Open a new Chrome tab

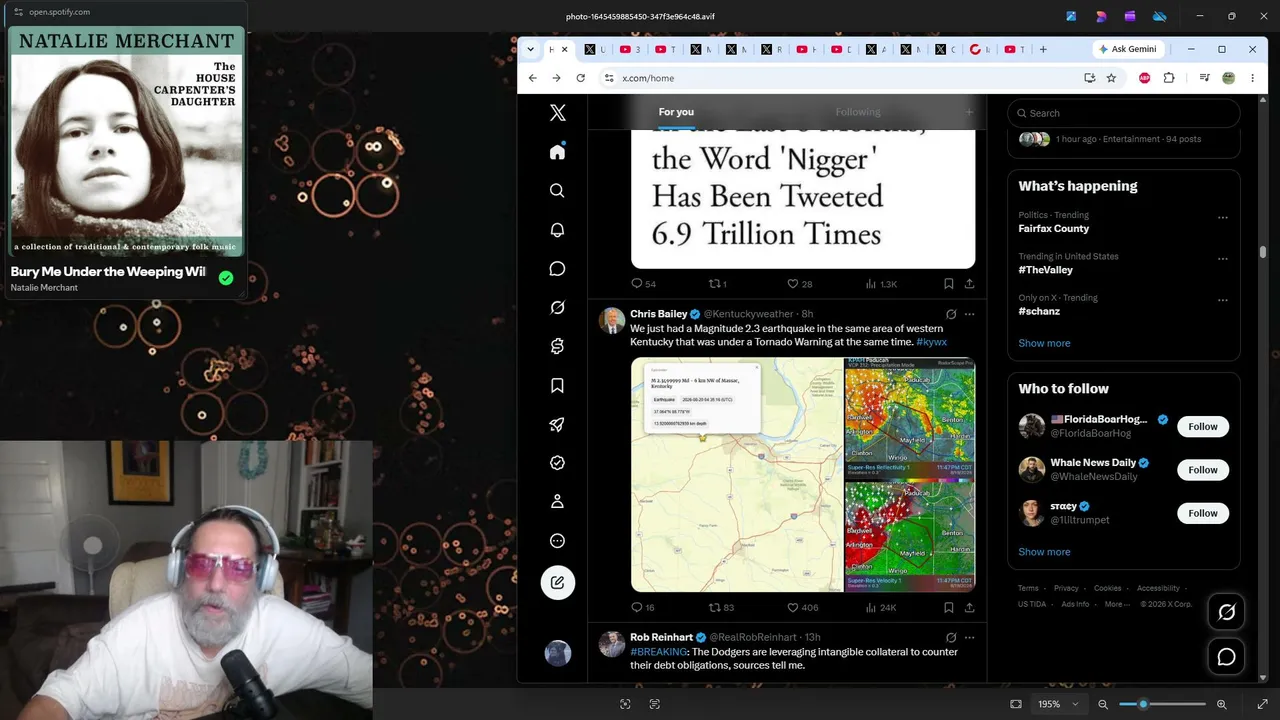1043,49
